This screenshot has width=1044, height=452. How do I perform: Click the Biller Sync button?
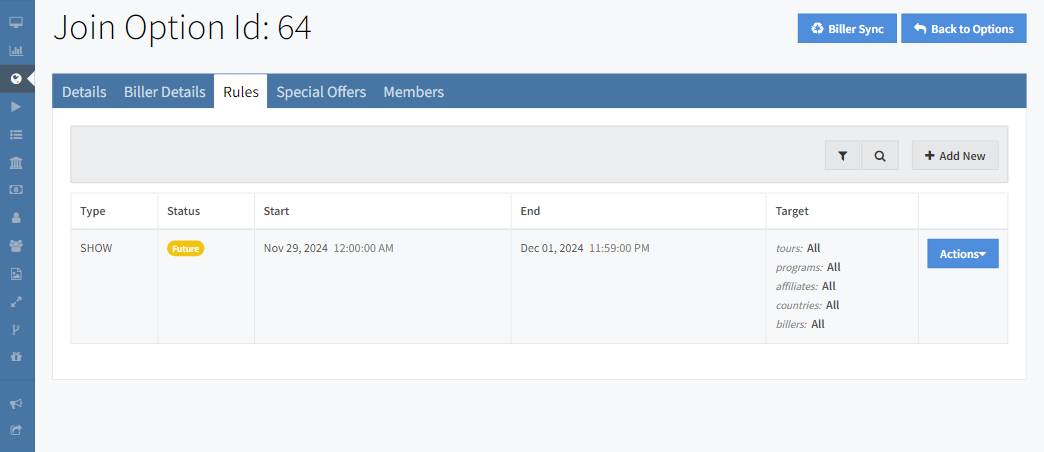(846, 29)
